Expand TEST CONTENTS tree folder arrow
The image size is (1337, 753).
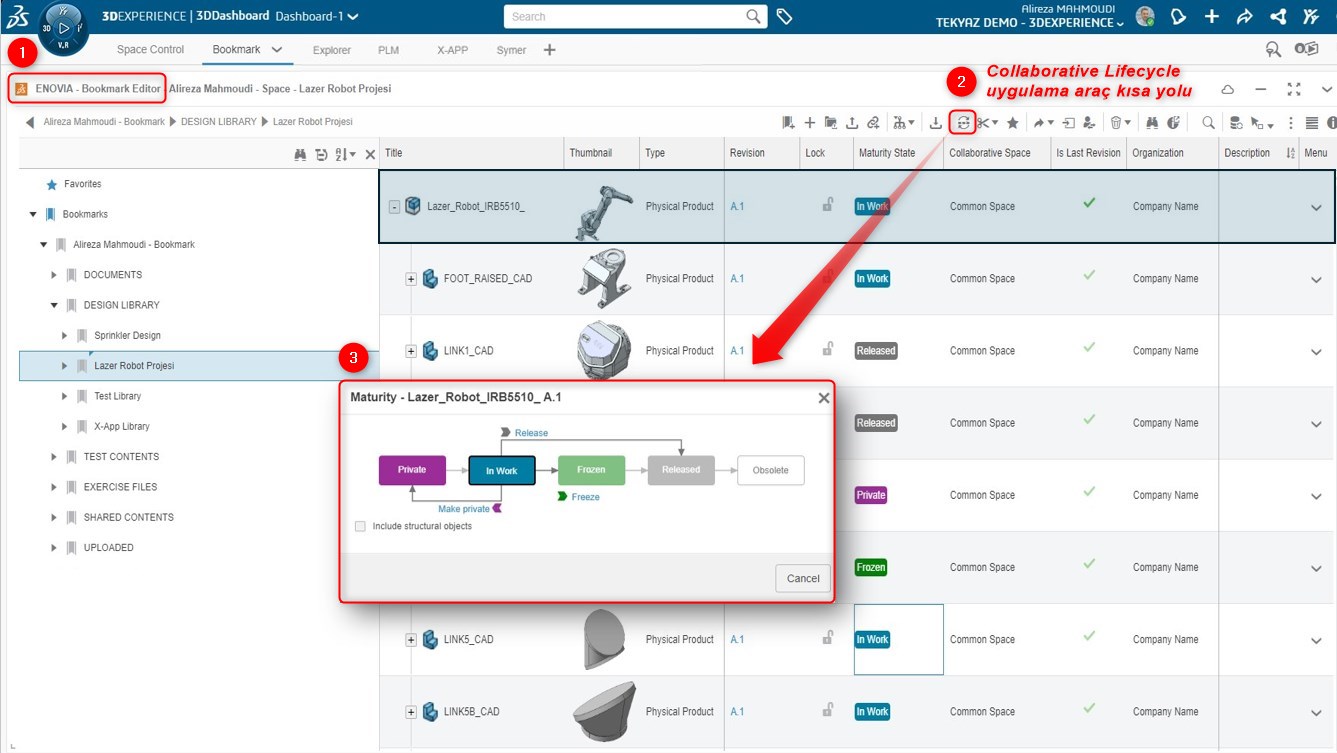54,457
